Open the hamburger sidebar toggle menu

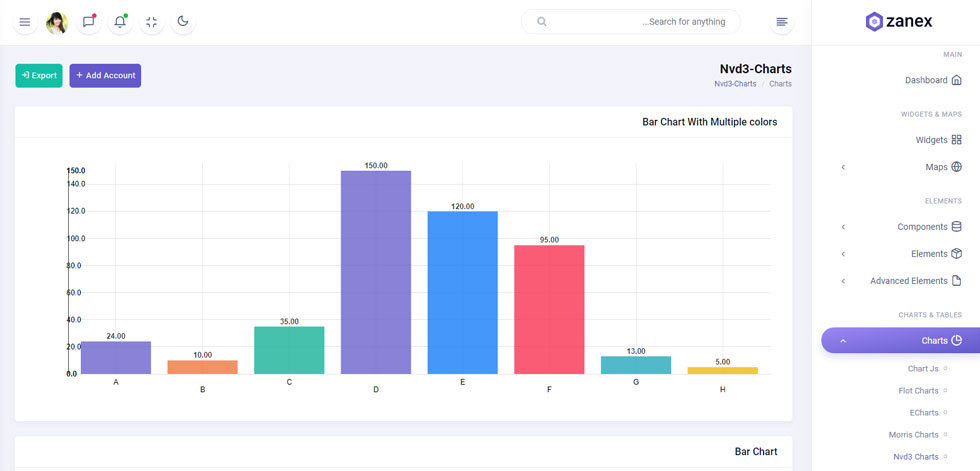(25, 22)
